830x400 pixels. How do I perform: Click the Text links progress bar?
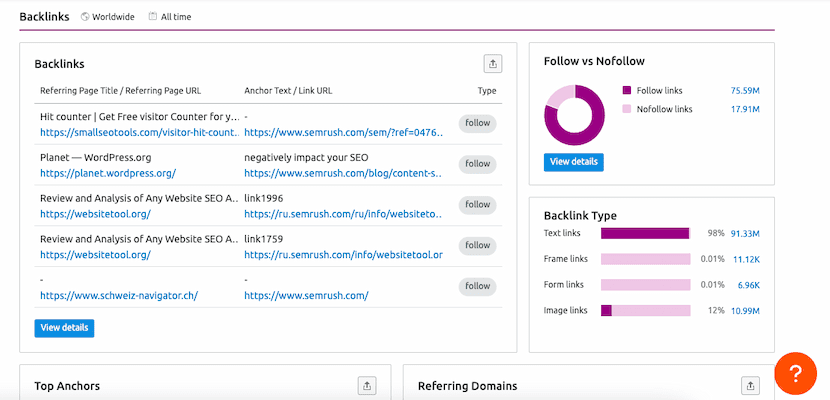point(646,233)
